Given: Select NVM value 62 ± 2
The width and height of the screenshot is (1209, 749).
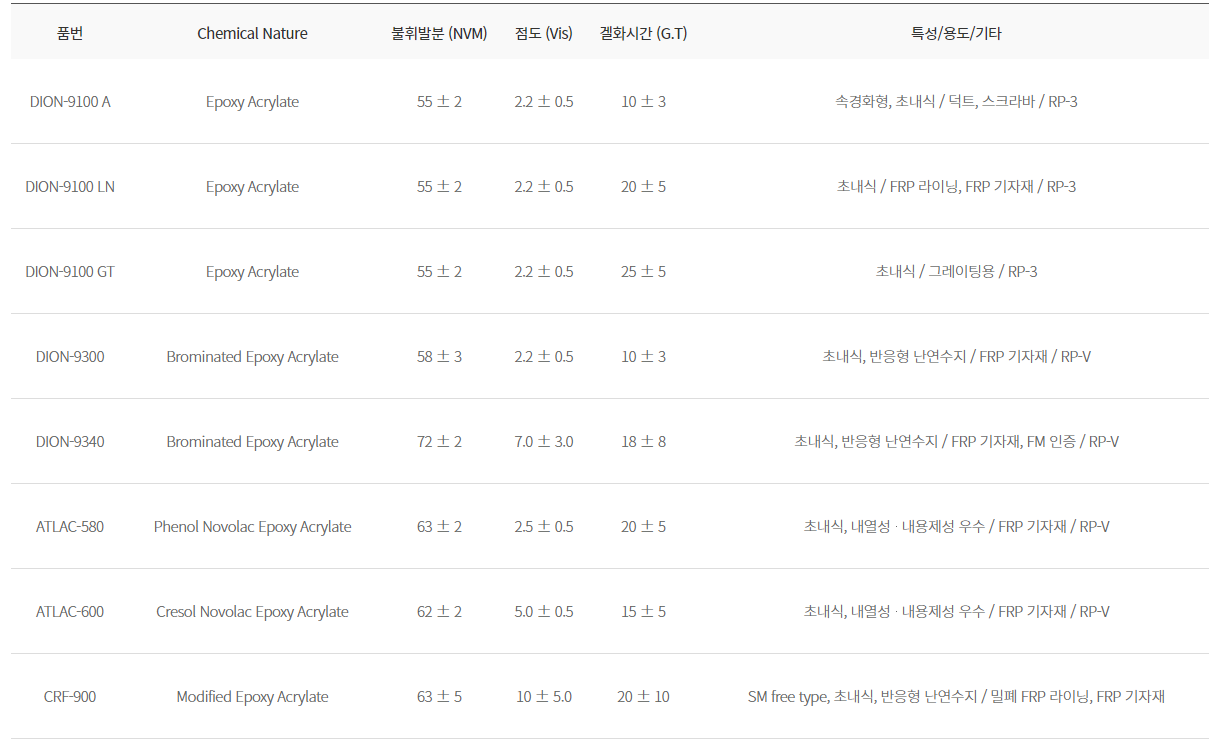Looking at the screenshot, I should coord(439,612).
